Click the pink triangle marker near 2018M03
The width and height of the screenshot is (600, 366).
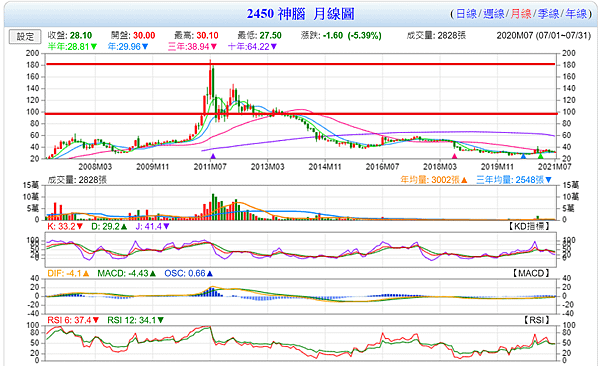click(x=455, y=156)
